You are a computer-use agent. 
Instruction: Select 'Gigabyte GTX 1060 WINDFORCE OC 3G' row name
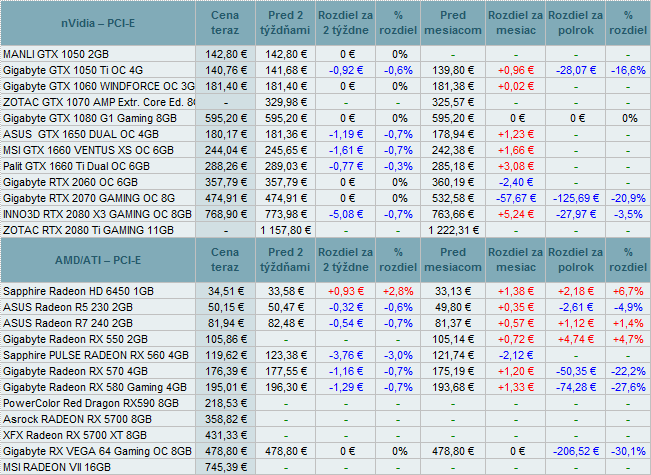99,86
